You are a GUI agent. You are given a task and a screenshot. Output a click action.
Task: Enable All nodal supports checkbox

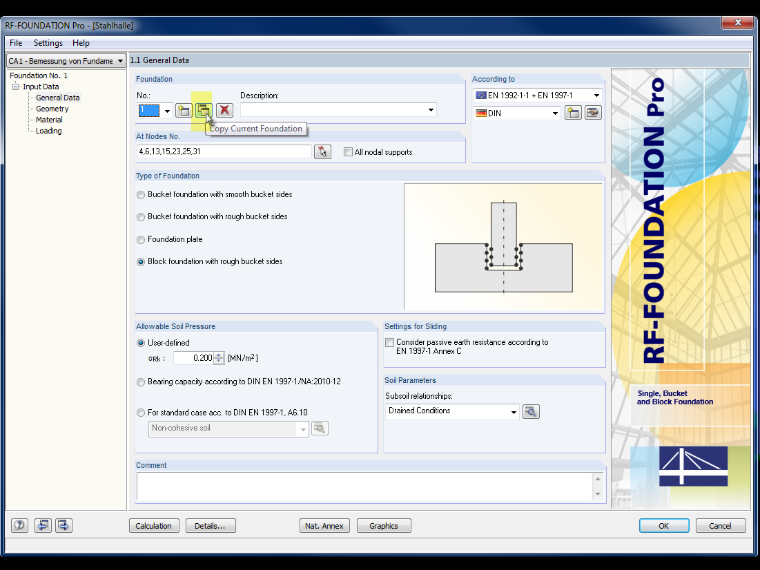348,152
